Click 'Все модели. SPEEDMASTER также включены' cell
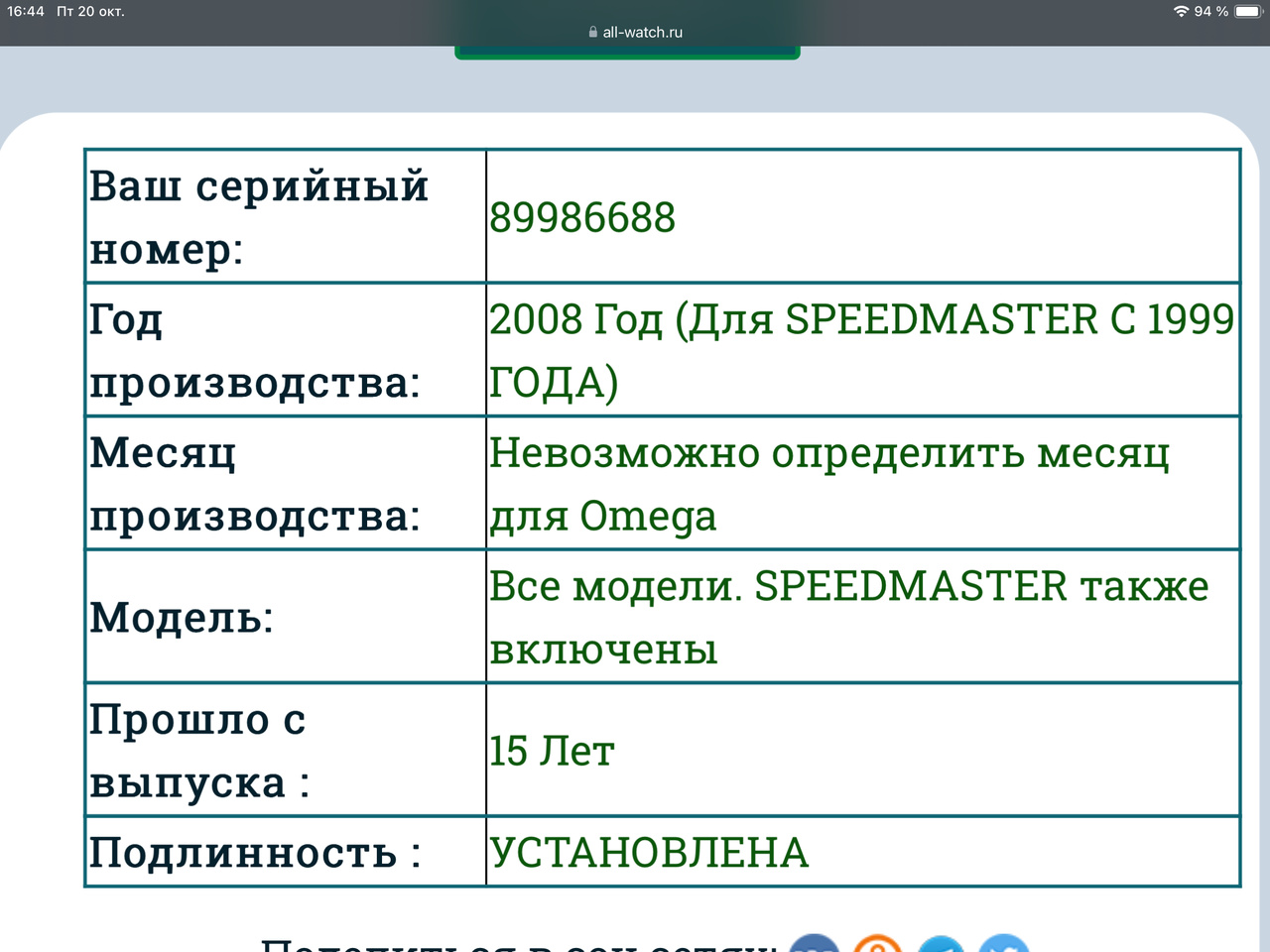1270x952 pixels. 848,617
